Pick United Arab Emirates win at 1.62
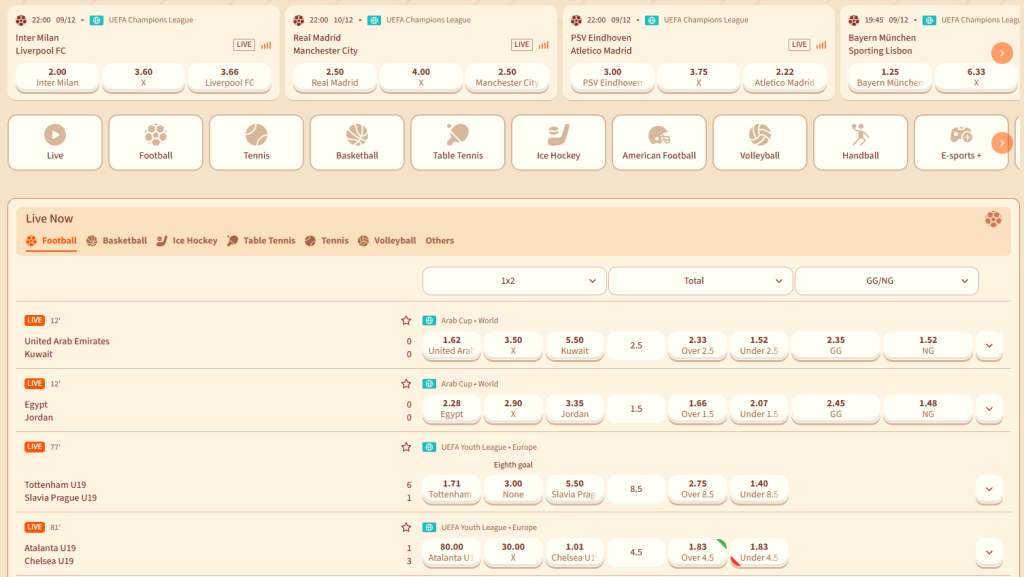This screenshot has height=577, width=1024. 452,345
